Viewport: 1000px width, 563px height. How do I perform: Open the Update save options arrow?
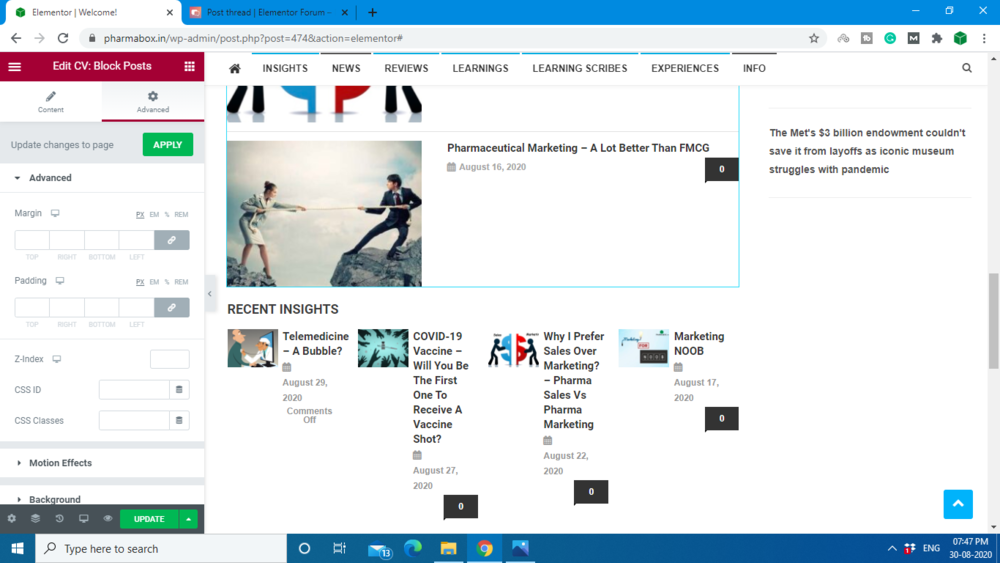[188, 519]
